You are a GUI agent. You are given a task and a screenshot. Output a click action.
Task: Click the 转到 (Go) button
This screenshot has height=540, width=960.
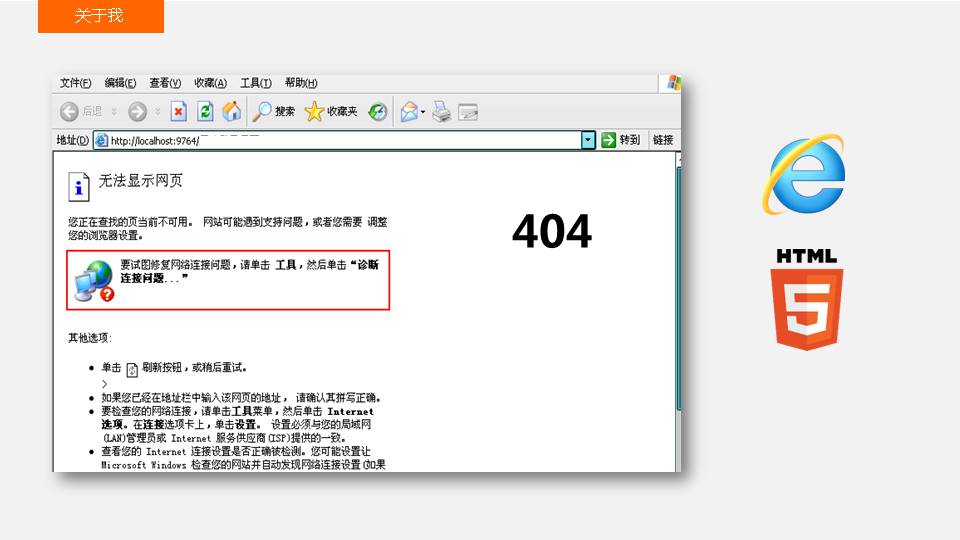[620, 140]
